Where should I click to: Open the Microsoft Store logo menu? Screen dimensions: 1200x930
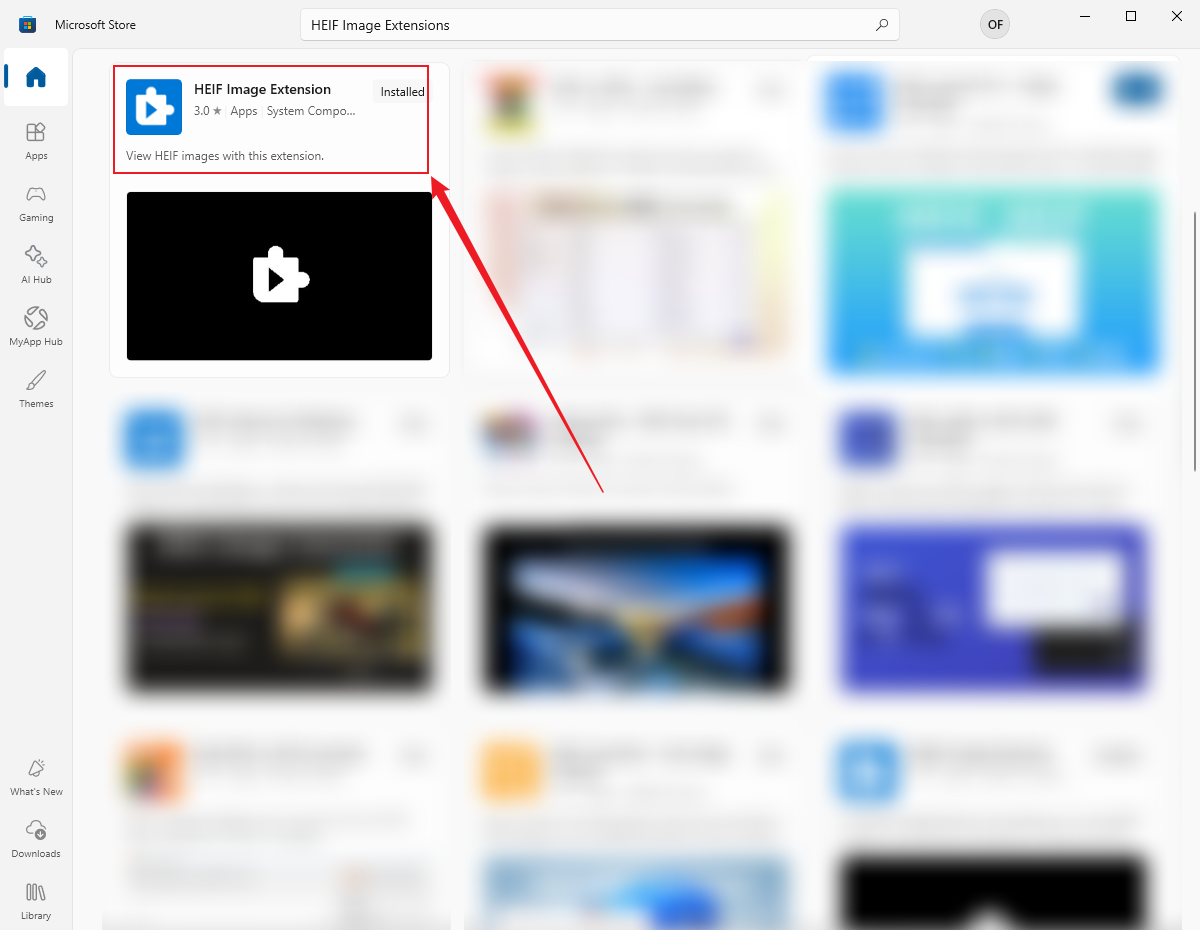tap(26, 23)
